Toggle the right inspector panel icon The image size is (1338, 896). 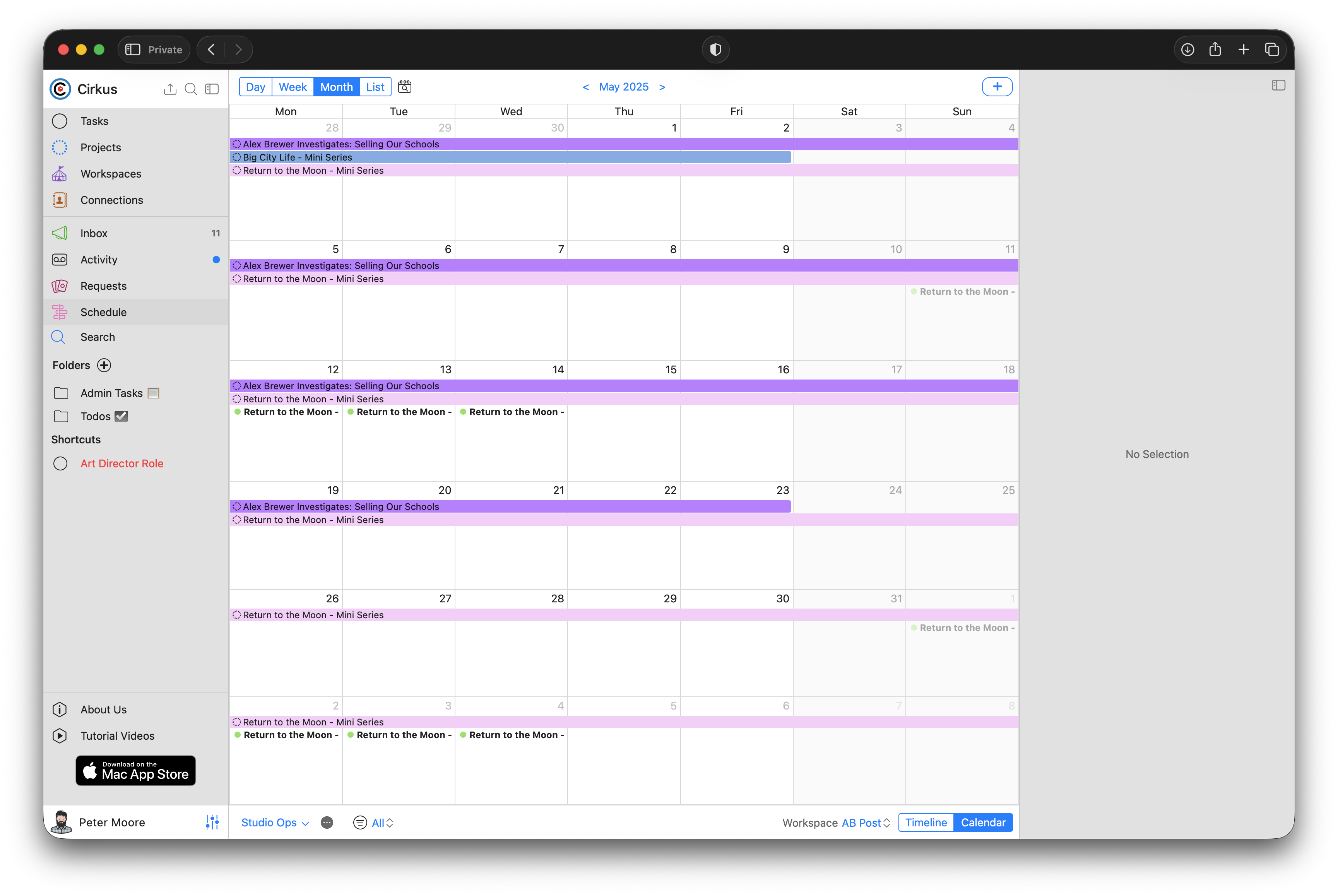pos(1278,85)
